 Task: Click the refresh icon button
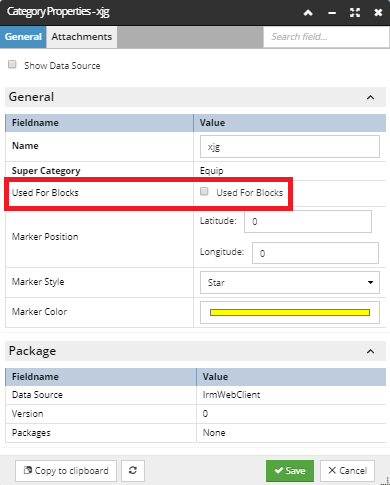click(x=133, y=470)
